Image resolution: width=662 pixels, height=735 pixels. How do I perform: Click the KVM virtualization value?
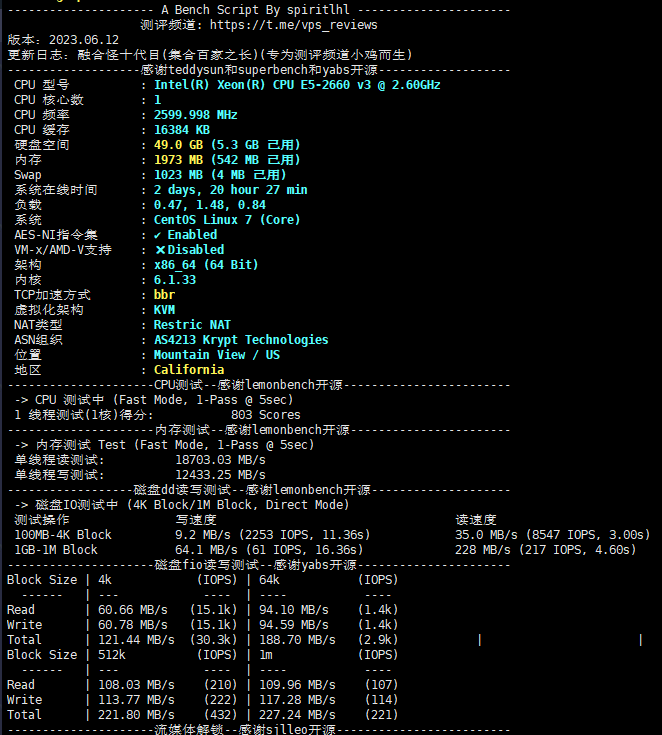point(164,310)
